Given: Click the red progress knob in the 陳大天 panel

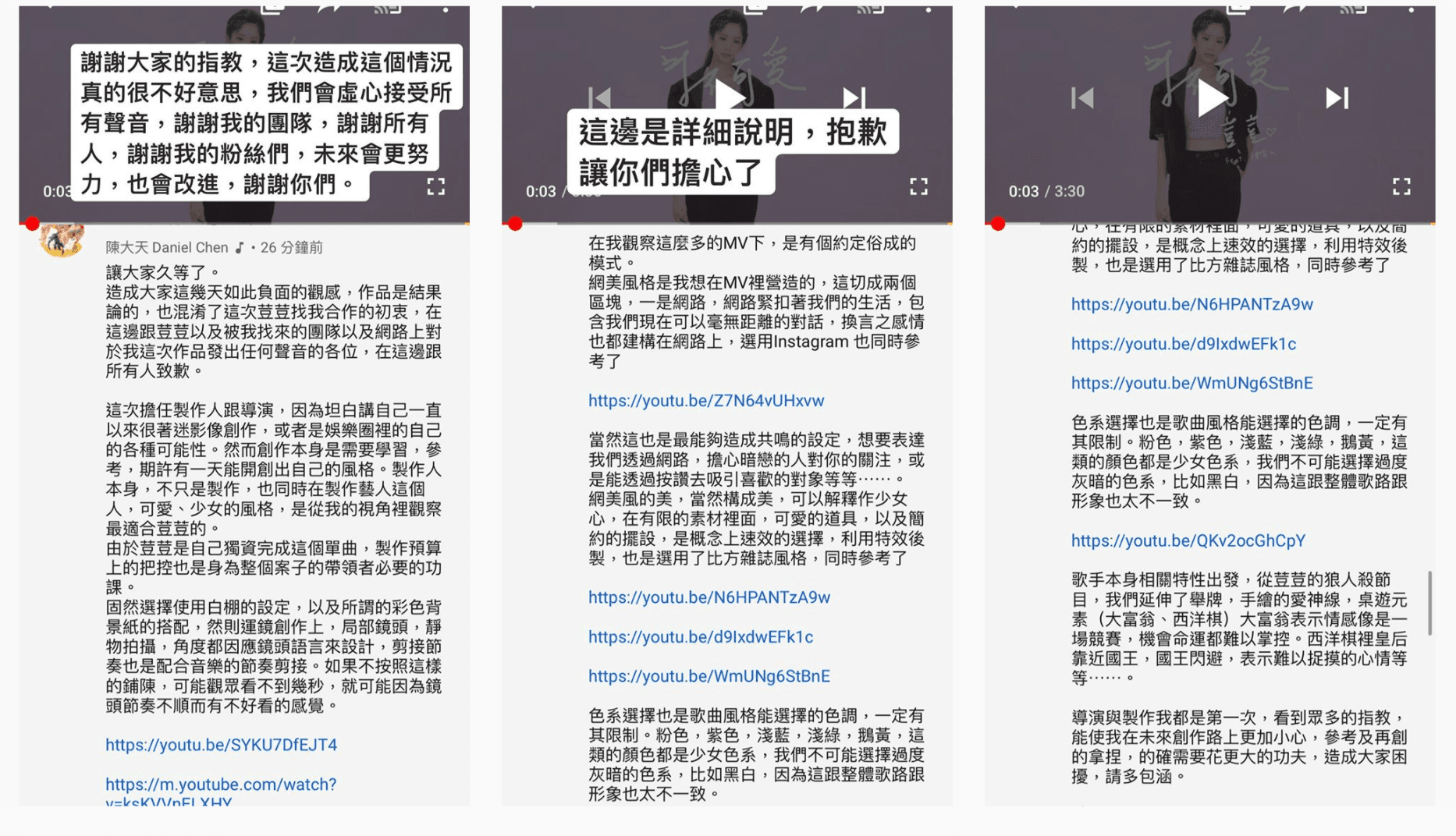Looking at the screenshot, I should click(32, 224).
